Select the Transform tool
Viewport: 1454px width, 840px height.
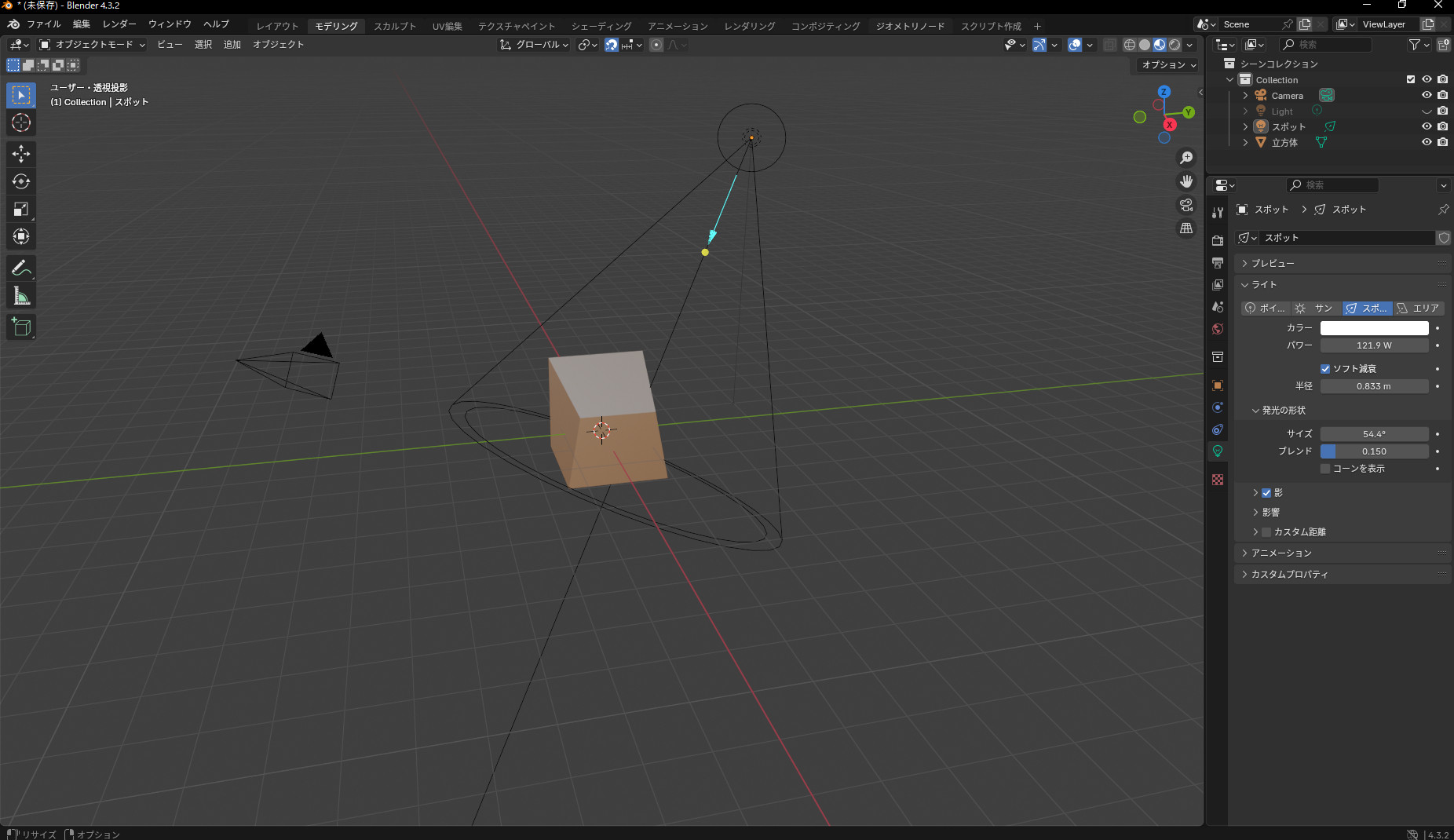click(21, 236)
